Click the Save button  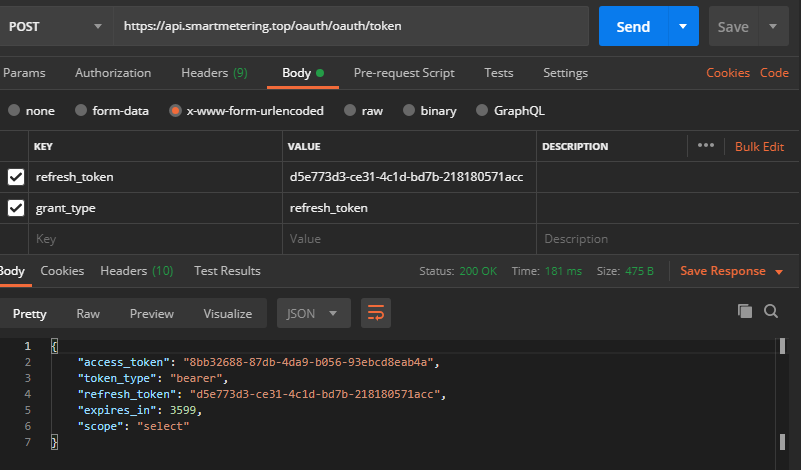(x=733, y=26)
